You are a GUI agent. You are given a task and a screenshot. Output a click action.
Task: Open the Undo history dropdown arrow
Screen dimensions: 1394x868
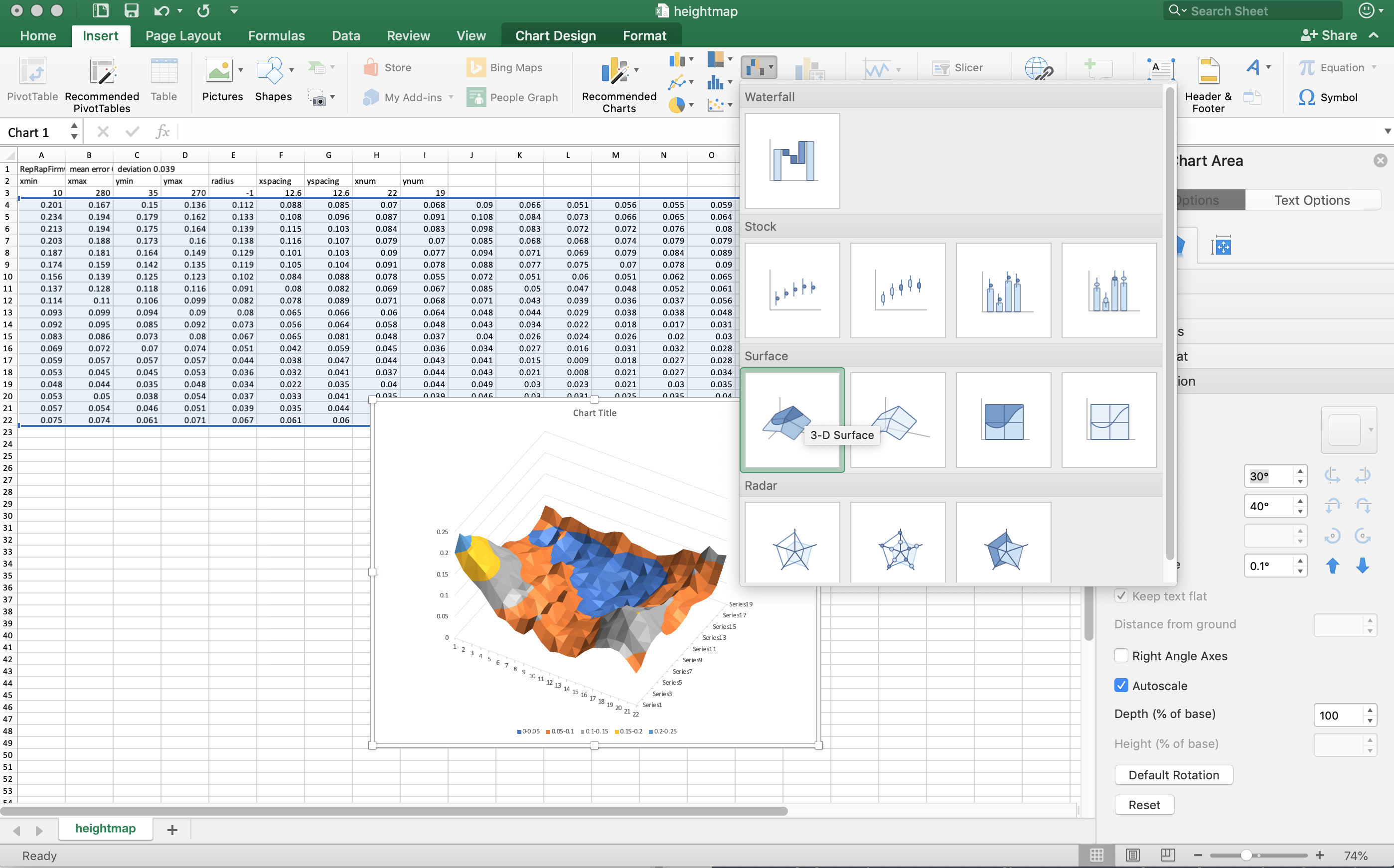180,11
